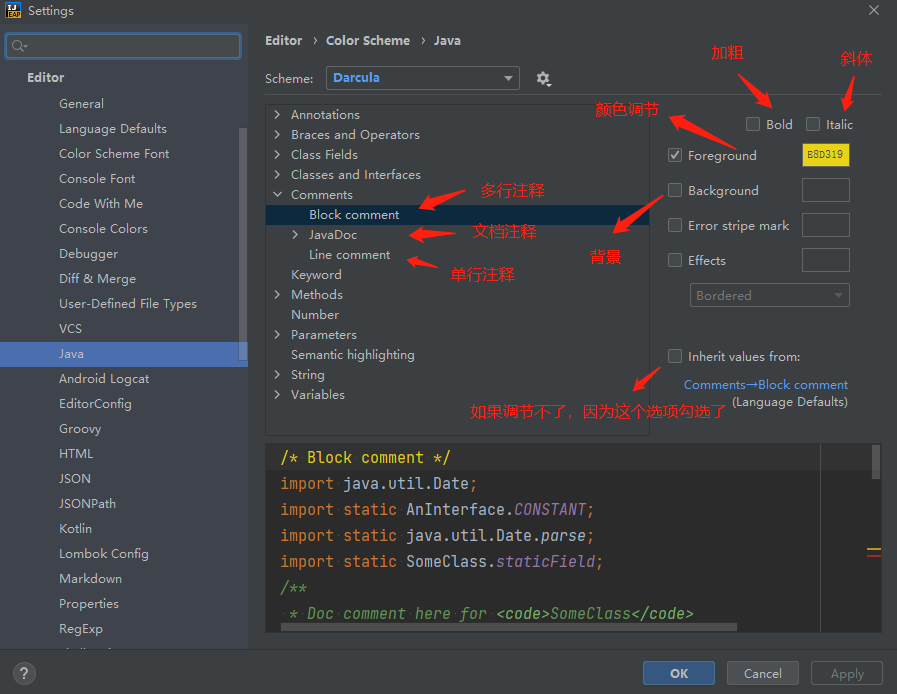The image size is (897, 694).
Task: Expand the JavaDoc subnode
Action: (295, 235)
